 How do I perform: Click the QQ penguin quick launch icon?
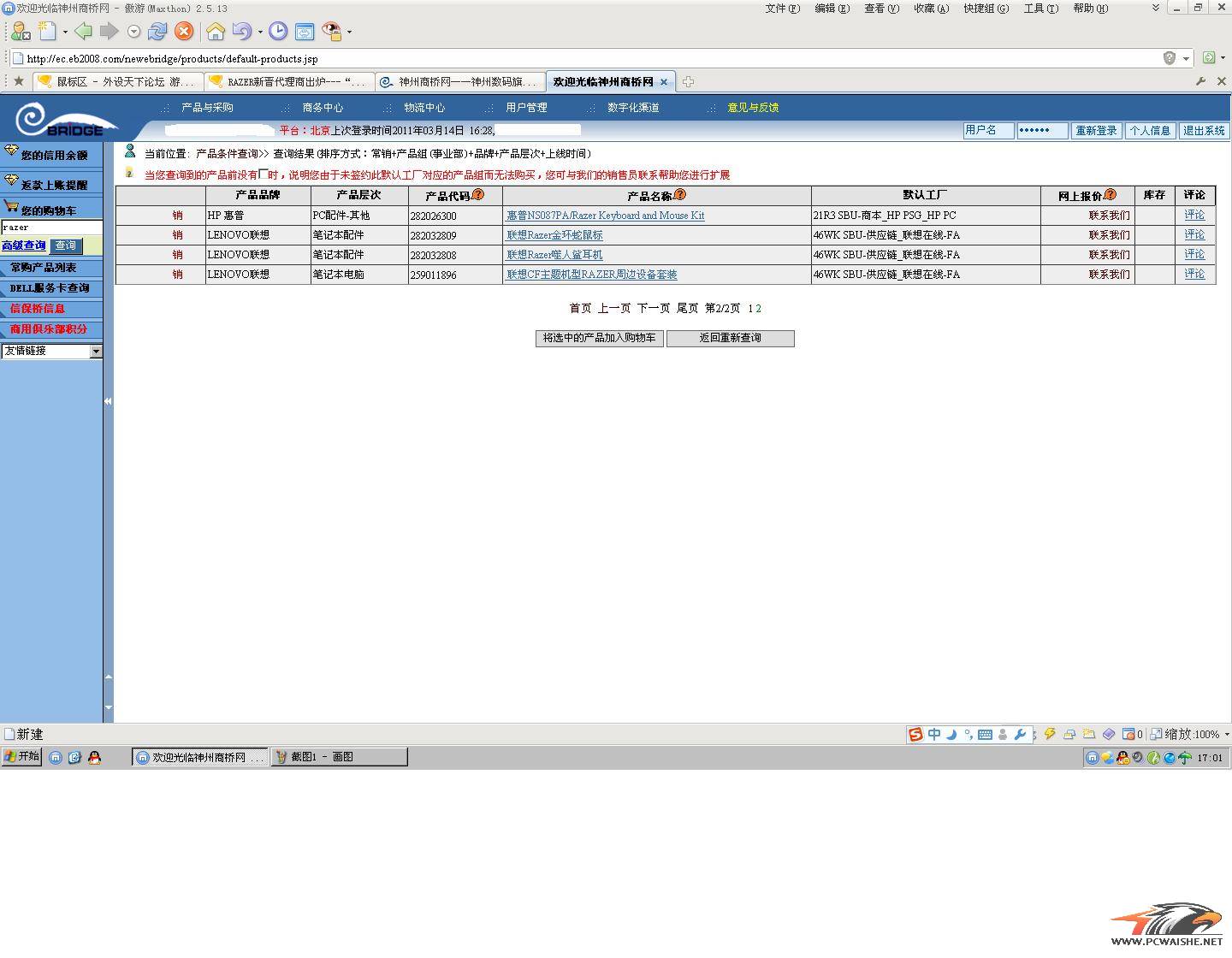point(95,758)
